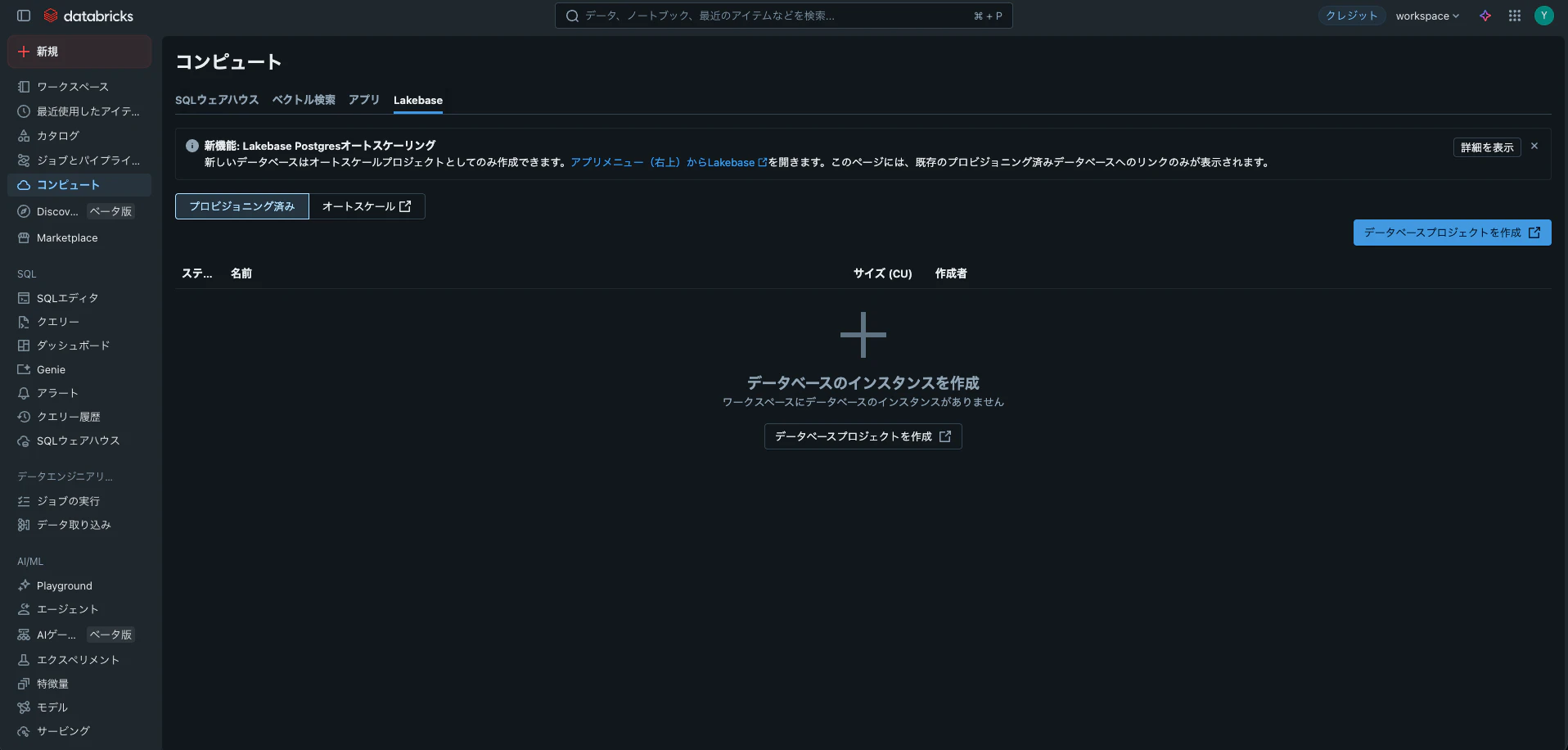This screenshot has height=750, width=1568.
Task: Open クエリー in the sidebar
Action: (x=79, y=322)
